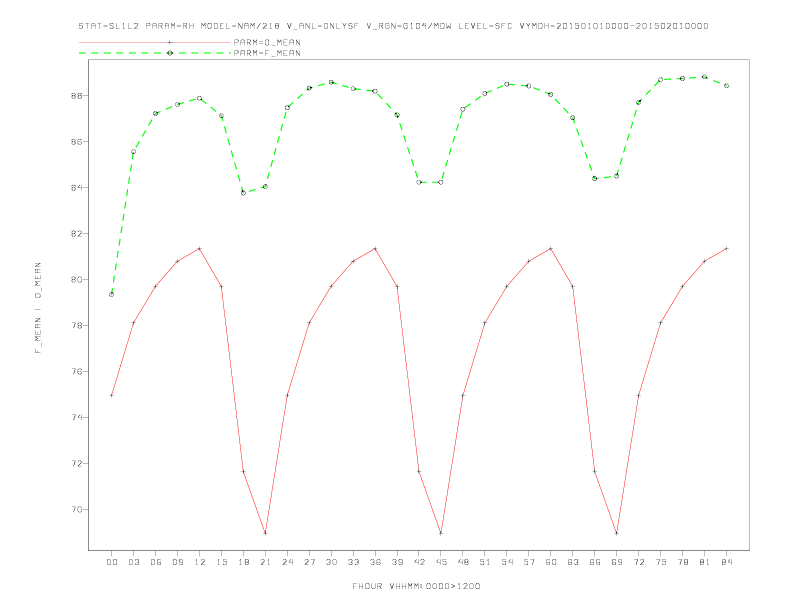This screenshot has height=612, width=792.
Task: Click the x-axis title FHOUR VHHMM:0000>1200
Action: (x=416, y=586)
